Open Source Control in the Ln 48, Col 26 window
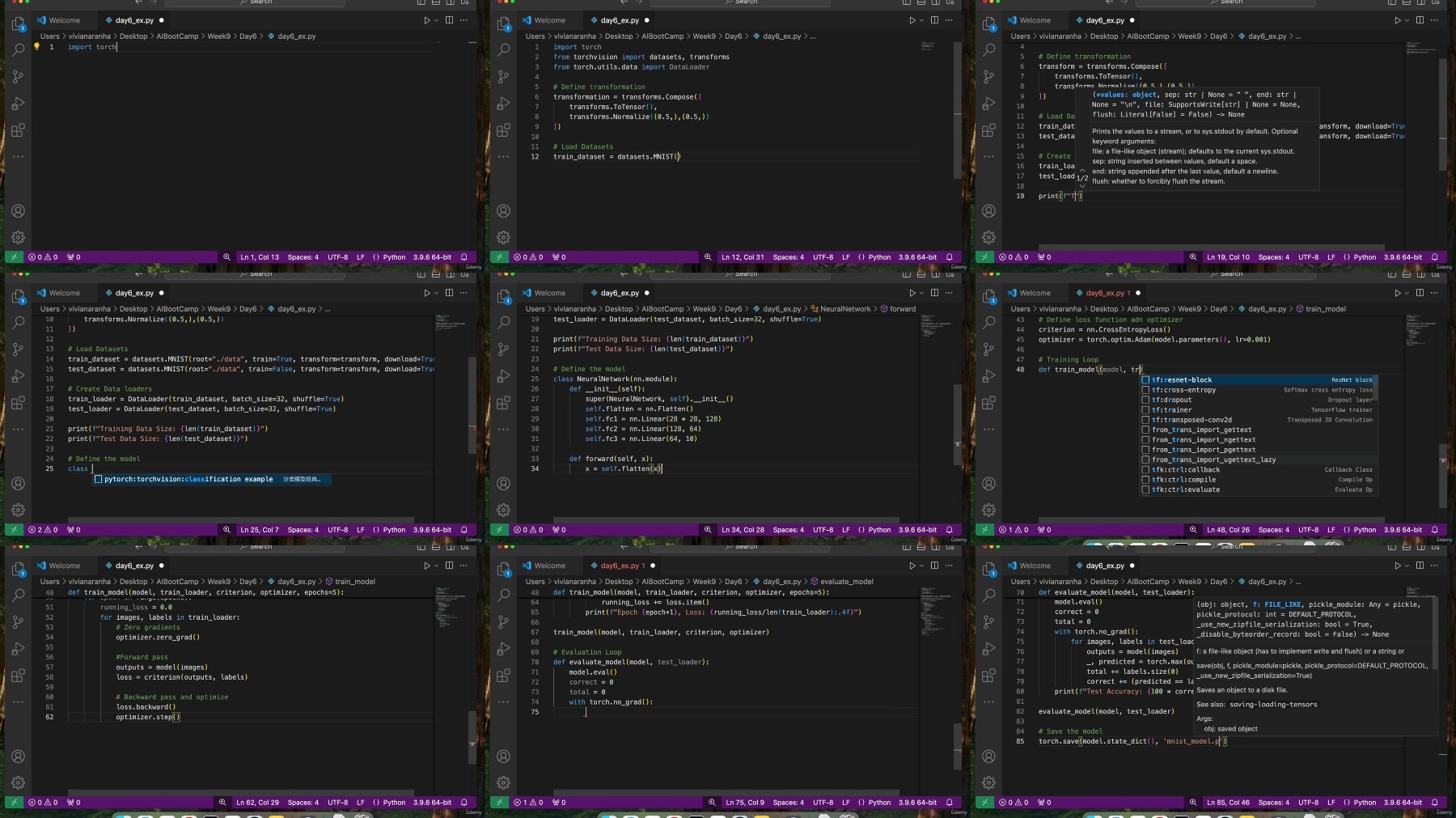 [x=988, y=350]
